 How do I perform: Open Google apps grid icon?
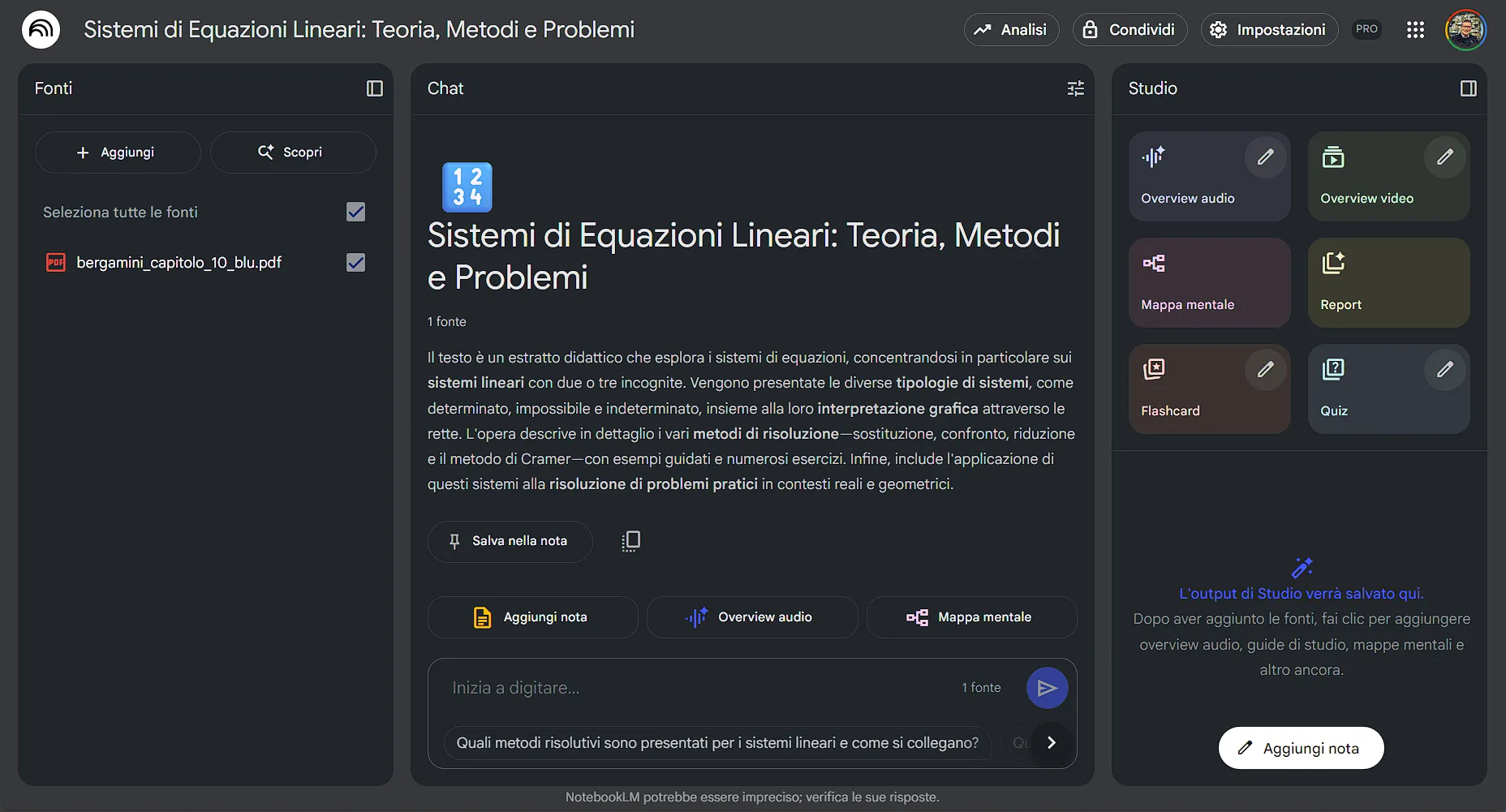coord(1416,30)
